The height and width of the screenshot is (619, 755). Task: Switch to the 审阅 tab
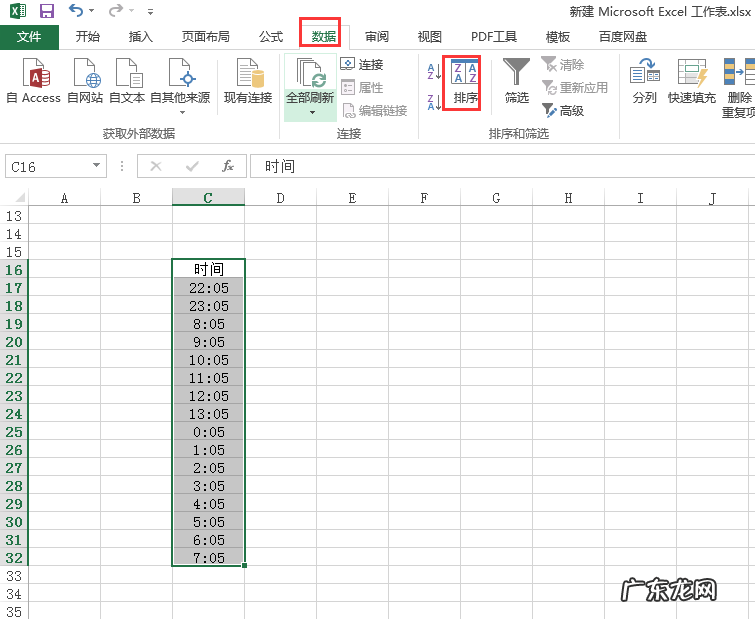point(377,37)
